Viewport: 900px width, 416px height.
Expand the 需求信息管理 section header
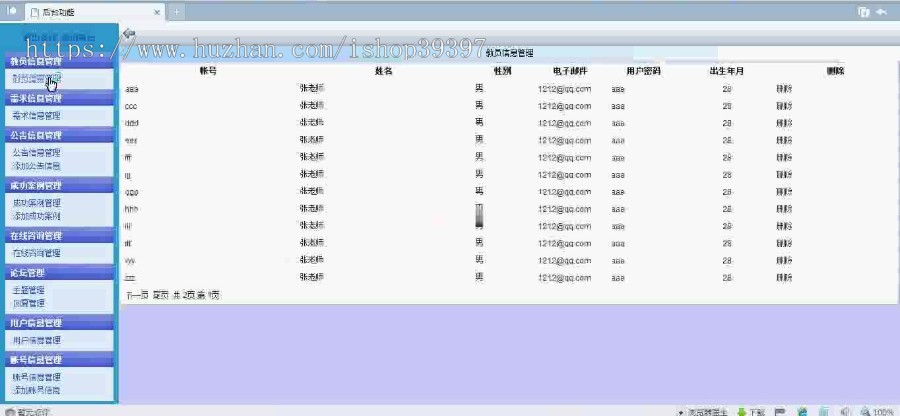click(59, 98)
